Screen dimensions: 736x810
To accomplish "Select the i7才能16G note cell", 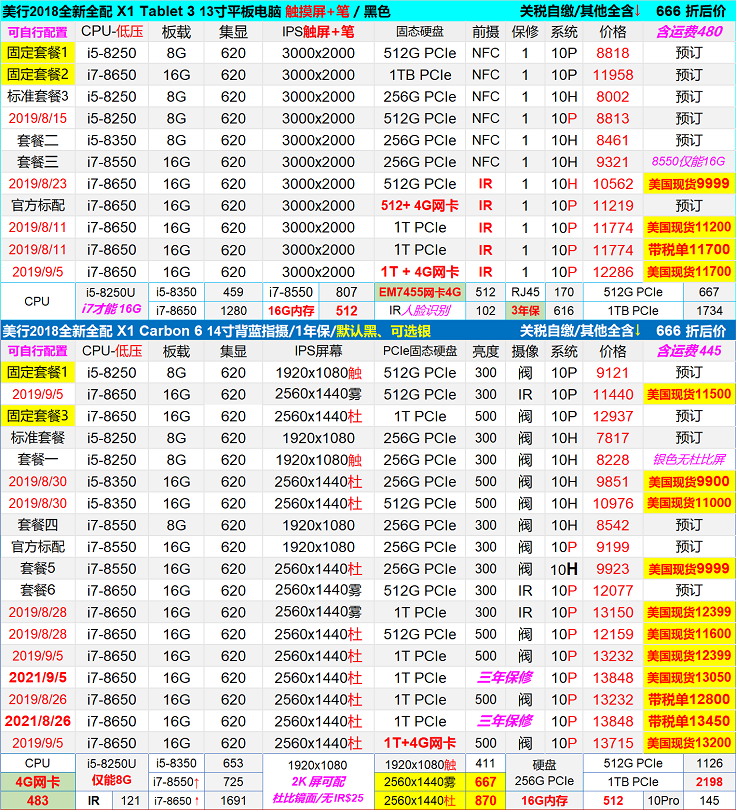I will click(110, 311).
